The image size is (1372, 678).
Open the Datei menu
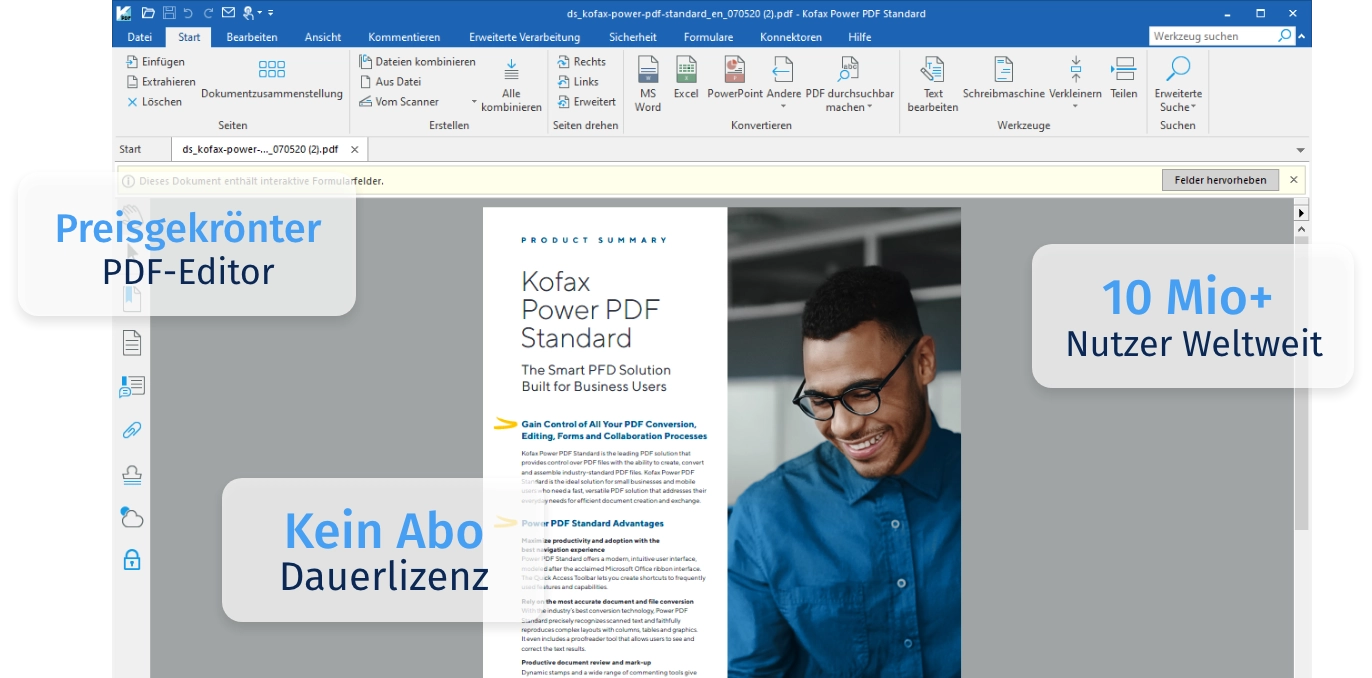click(x=140, y=37)
